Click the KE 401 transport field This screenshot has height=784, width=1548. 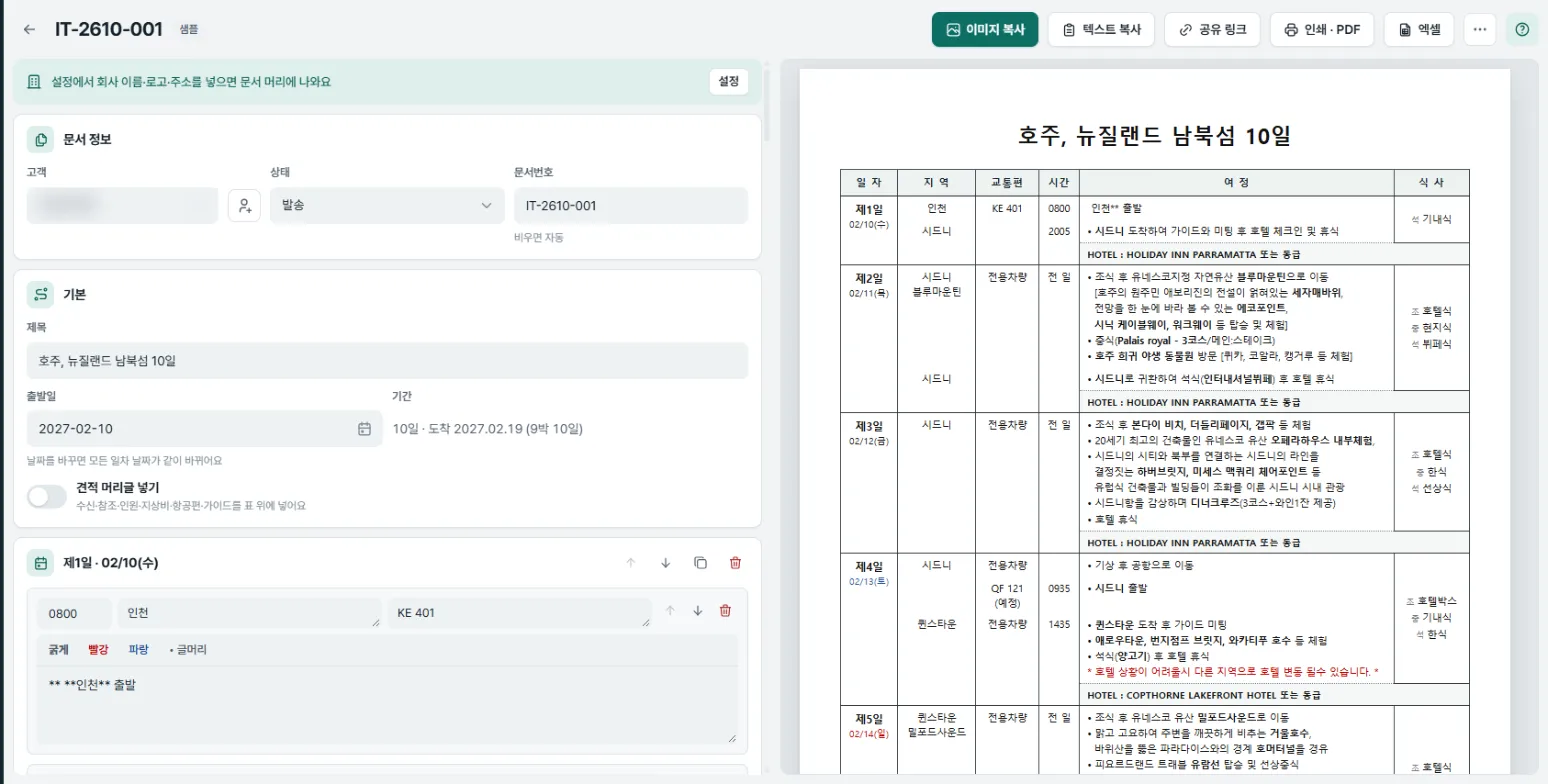coord(519,612)
